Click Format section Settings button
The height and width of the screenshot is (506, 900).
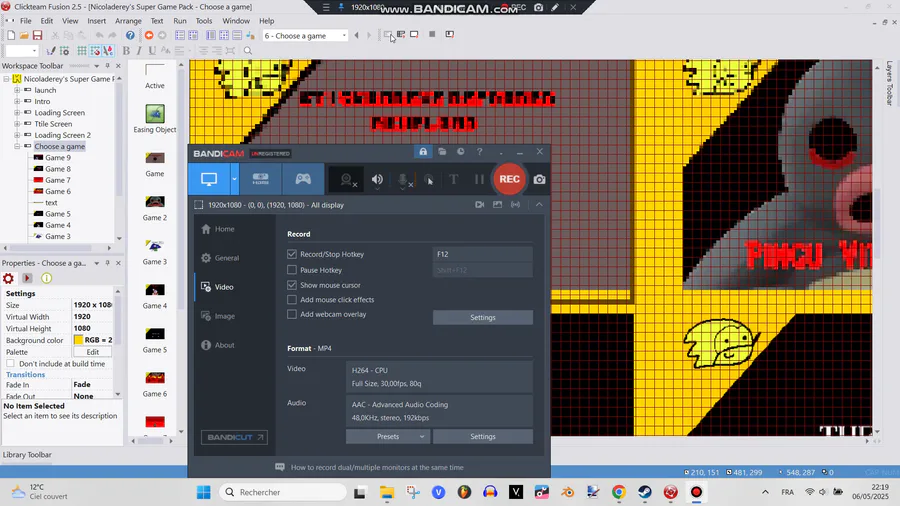click(x=483, y=437)
